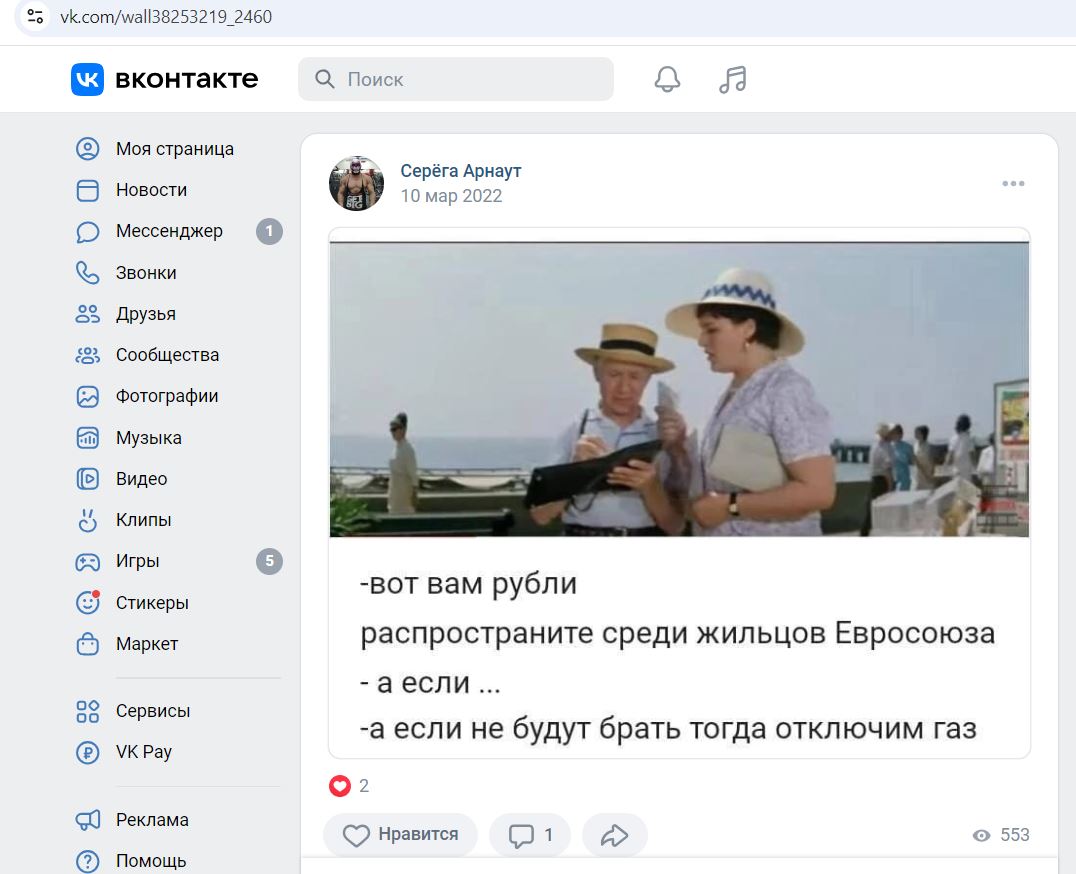Click the share arrow button
1076x874 pixels.
point(615,835)
